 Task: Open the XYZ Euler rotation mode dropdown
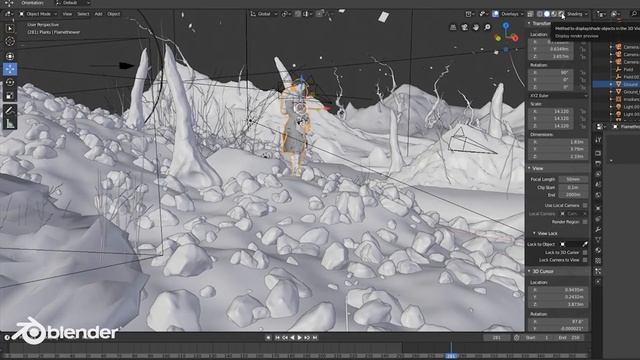point(558,96)
